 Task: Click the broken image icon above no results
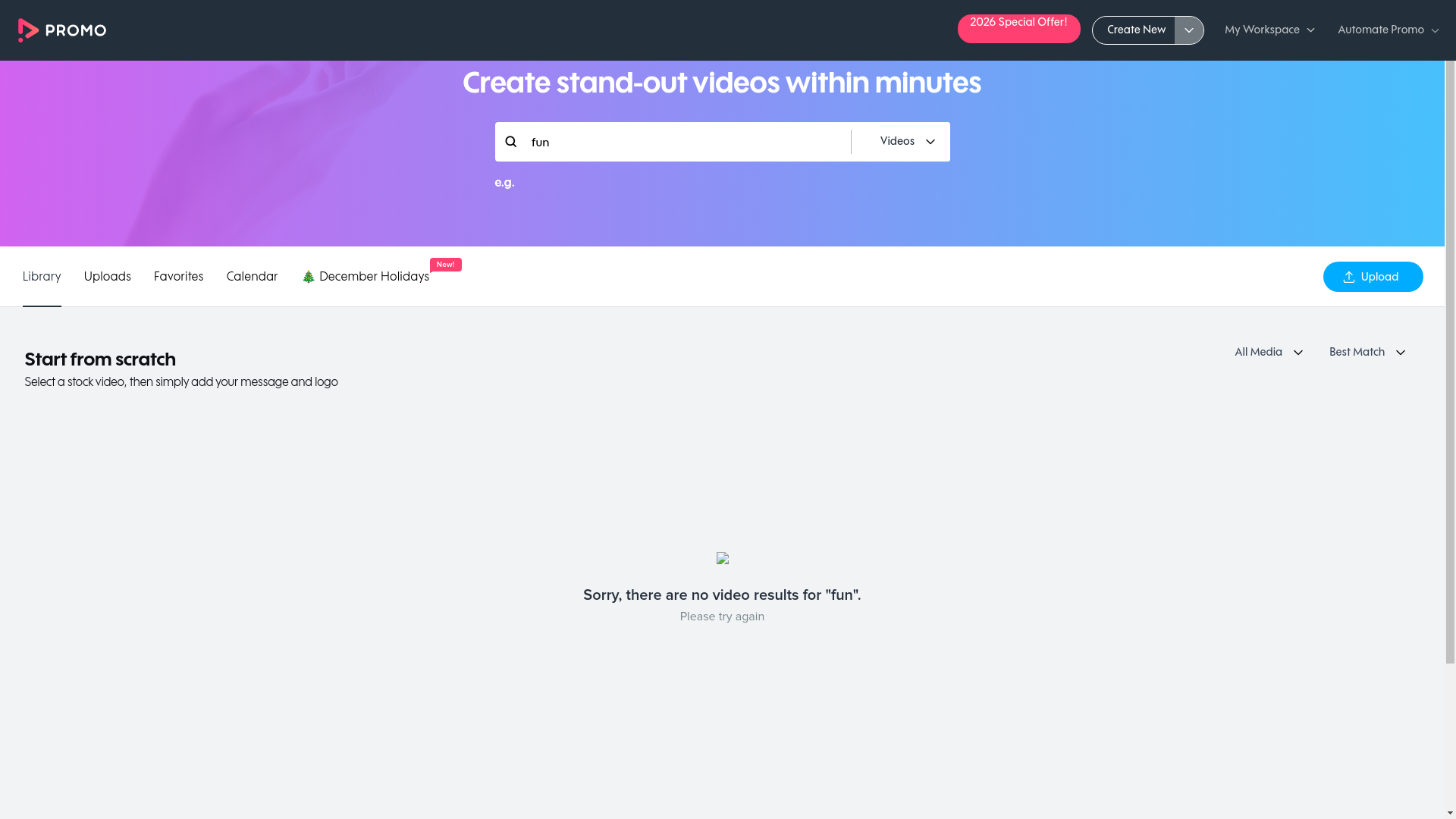tap(723, 559)
